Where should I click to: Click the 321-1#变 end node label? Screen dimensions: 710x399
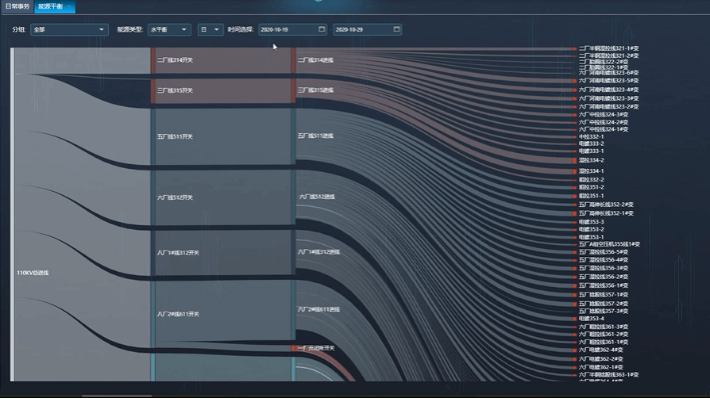pyautogui.click(x=609, y=48)
